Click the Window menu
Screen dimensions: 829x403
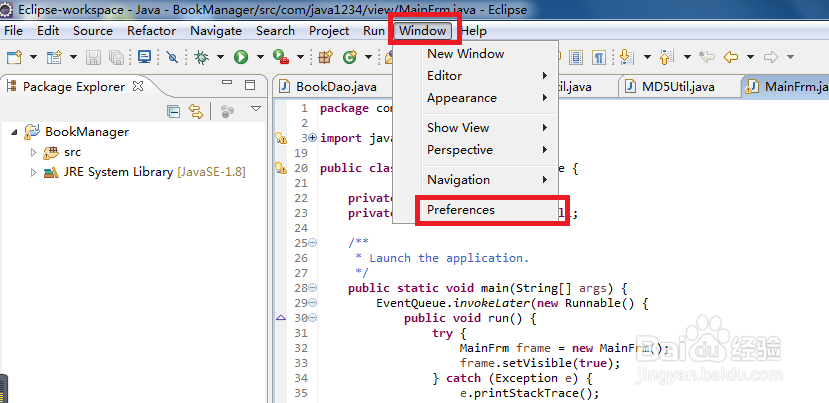(x=422, y=31)
